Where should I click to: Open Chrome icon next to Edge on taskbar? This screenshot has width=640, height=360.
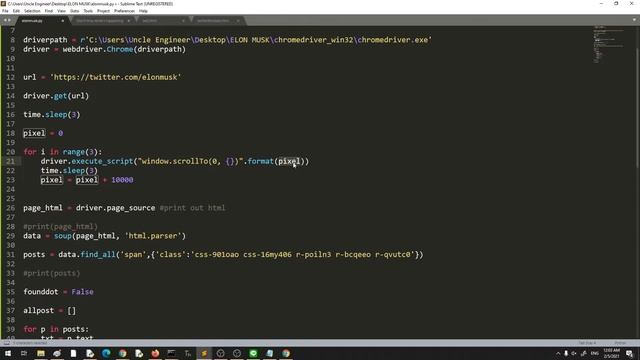pyautogui.click(x=122, y=353)
